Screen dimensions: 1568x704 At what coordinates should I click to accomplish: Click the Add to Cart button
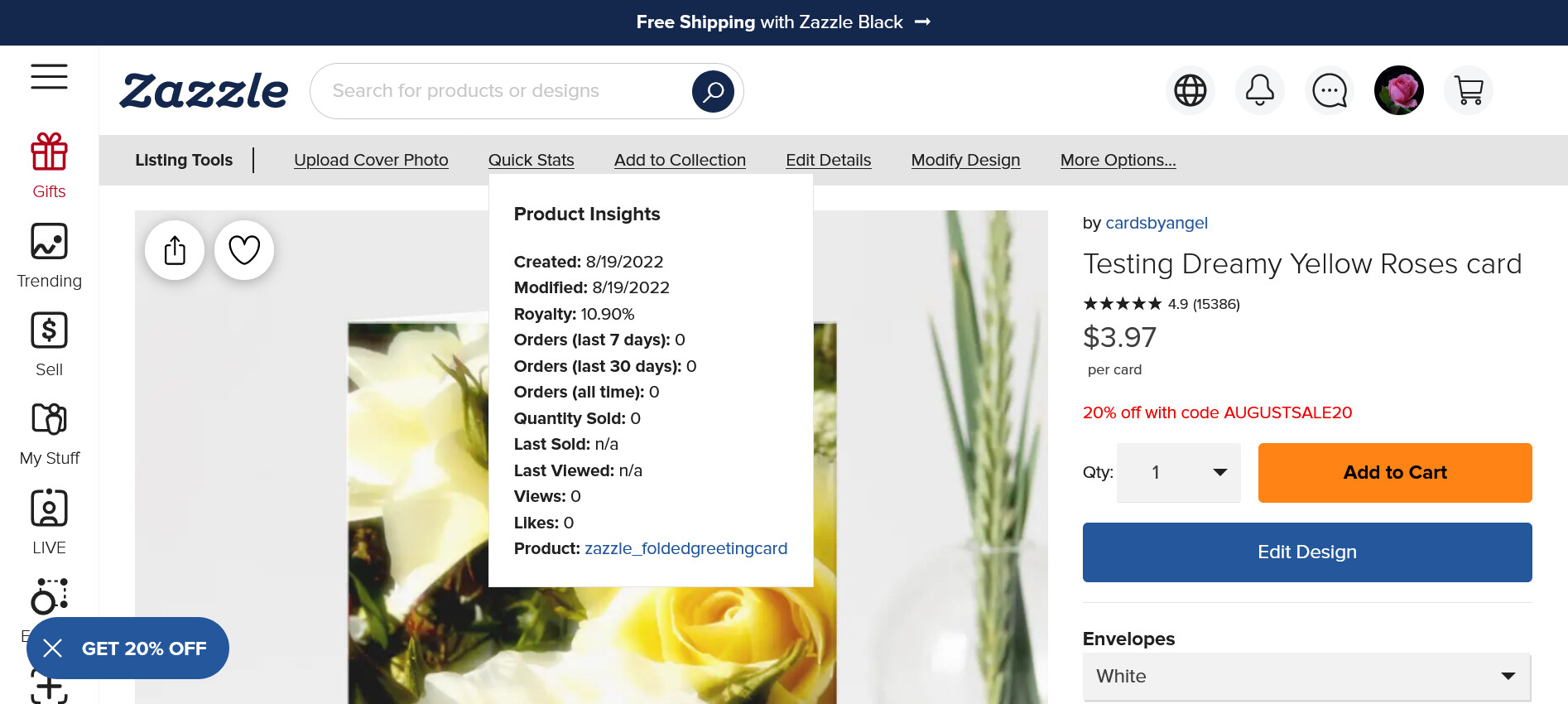point(1395,473)
